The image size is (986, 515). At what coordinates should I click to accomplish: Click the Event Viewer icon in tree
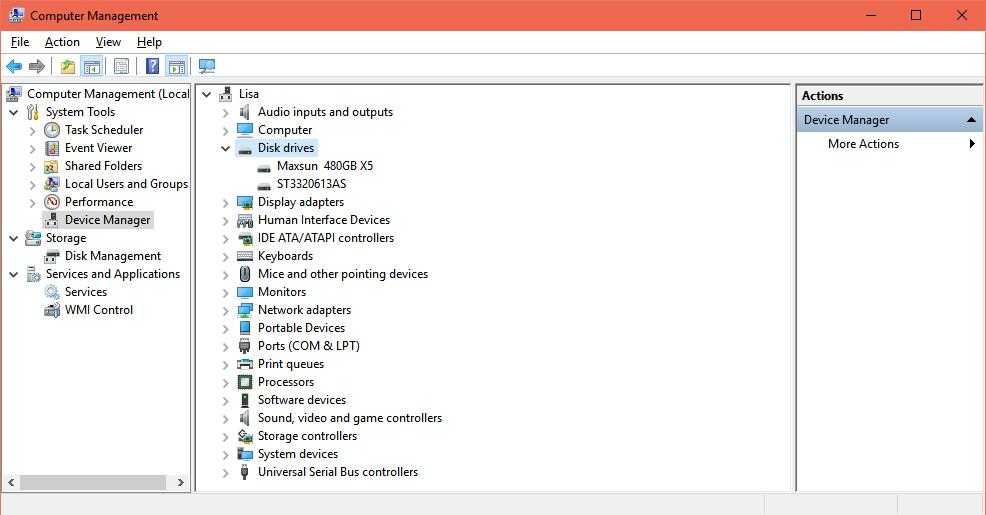coord(52,148)
